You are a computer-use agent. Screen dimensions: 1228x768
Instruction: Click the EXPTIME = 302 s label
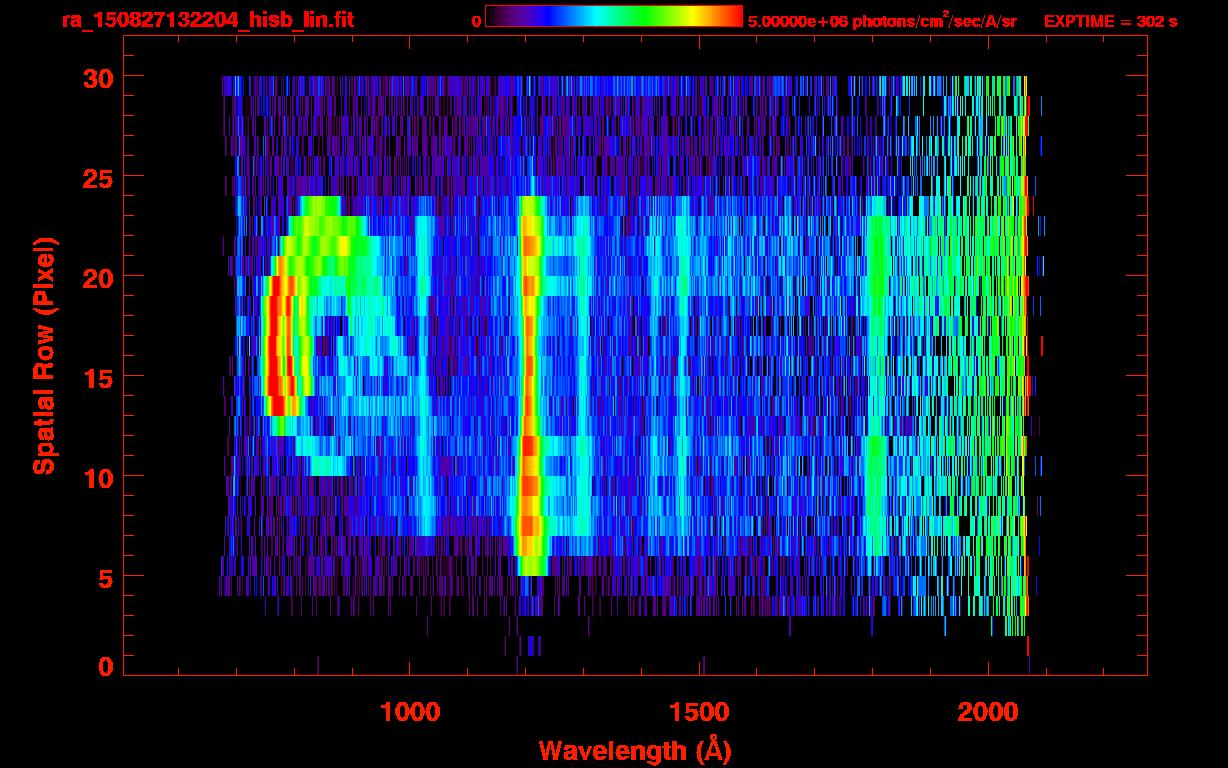click(x=1110, y=21)
